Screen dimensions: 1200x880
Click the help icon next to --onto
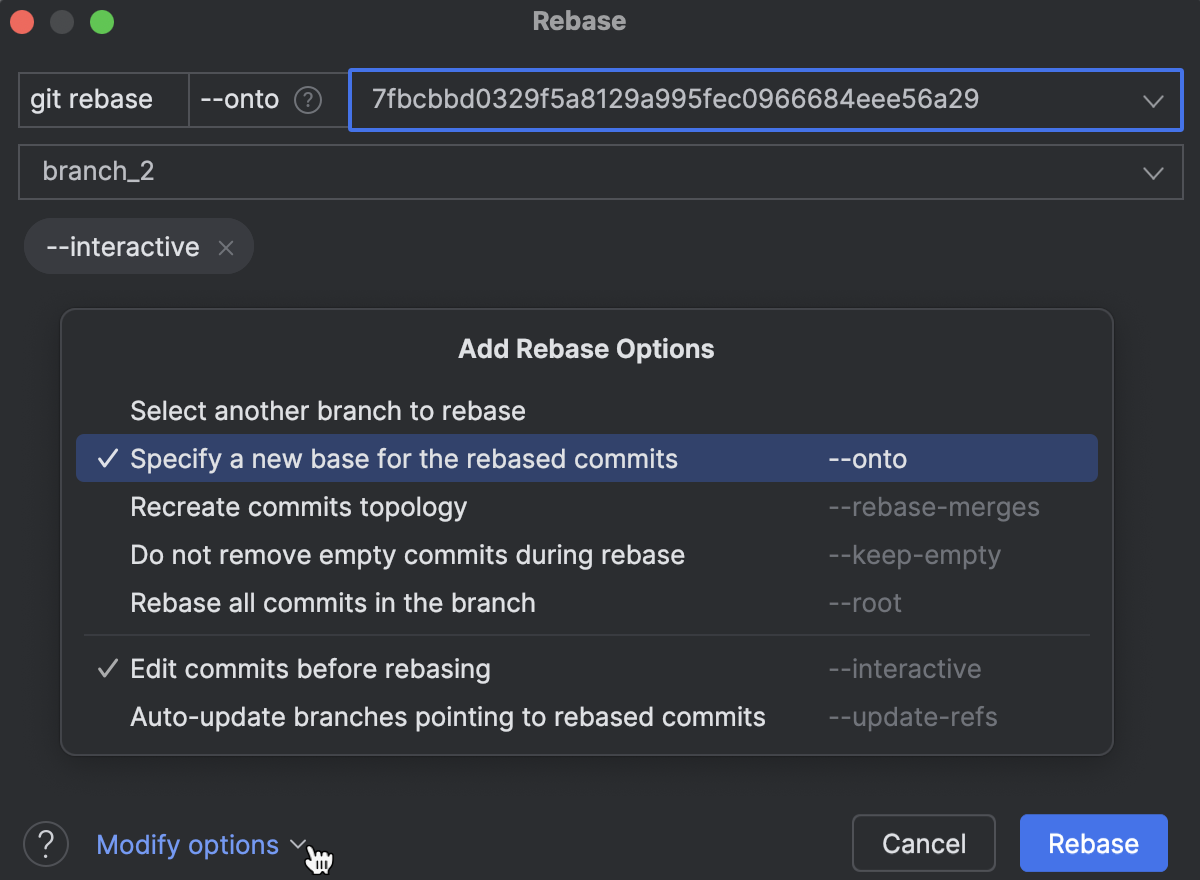click(310, 100)
